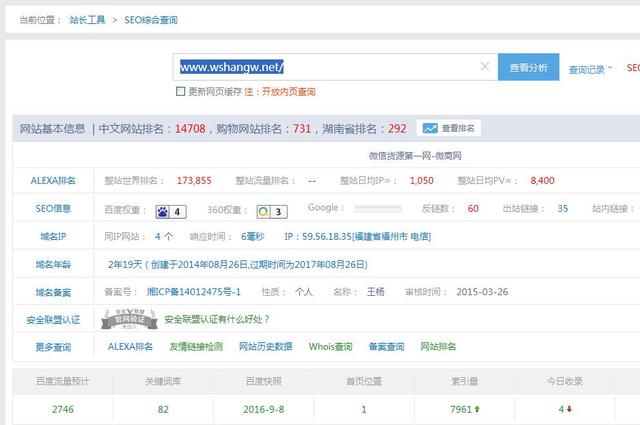The height and width of the screenshot is (425, 640).
Task: Click the 百度流量预计 column header
Action: [63, 381]
